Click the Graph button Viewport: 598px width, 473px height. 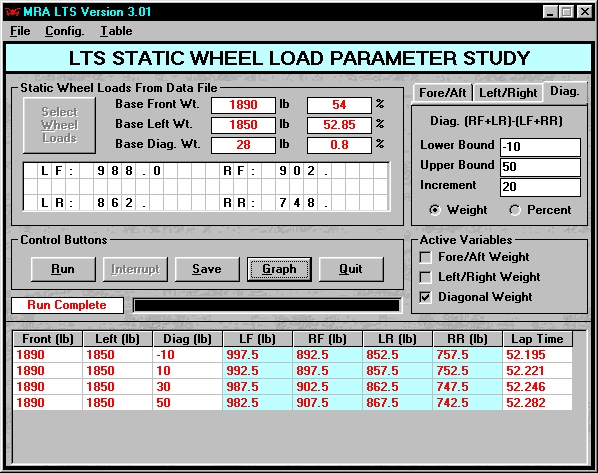pos(279,269)
